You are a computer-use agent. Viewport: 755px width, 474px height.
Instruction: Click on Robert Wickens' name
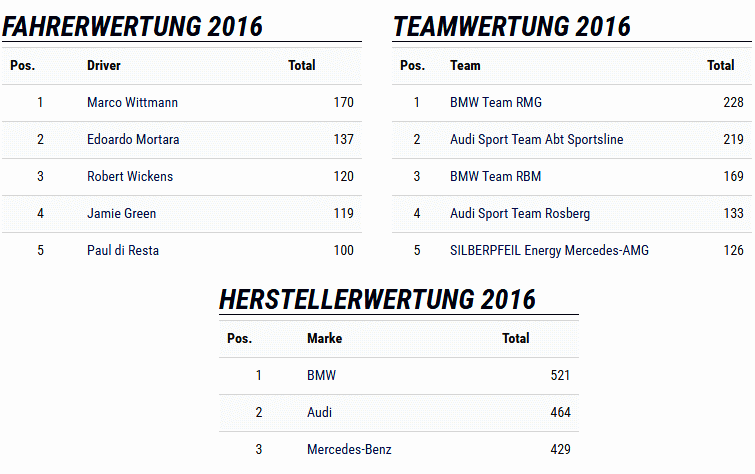(130, 177)
